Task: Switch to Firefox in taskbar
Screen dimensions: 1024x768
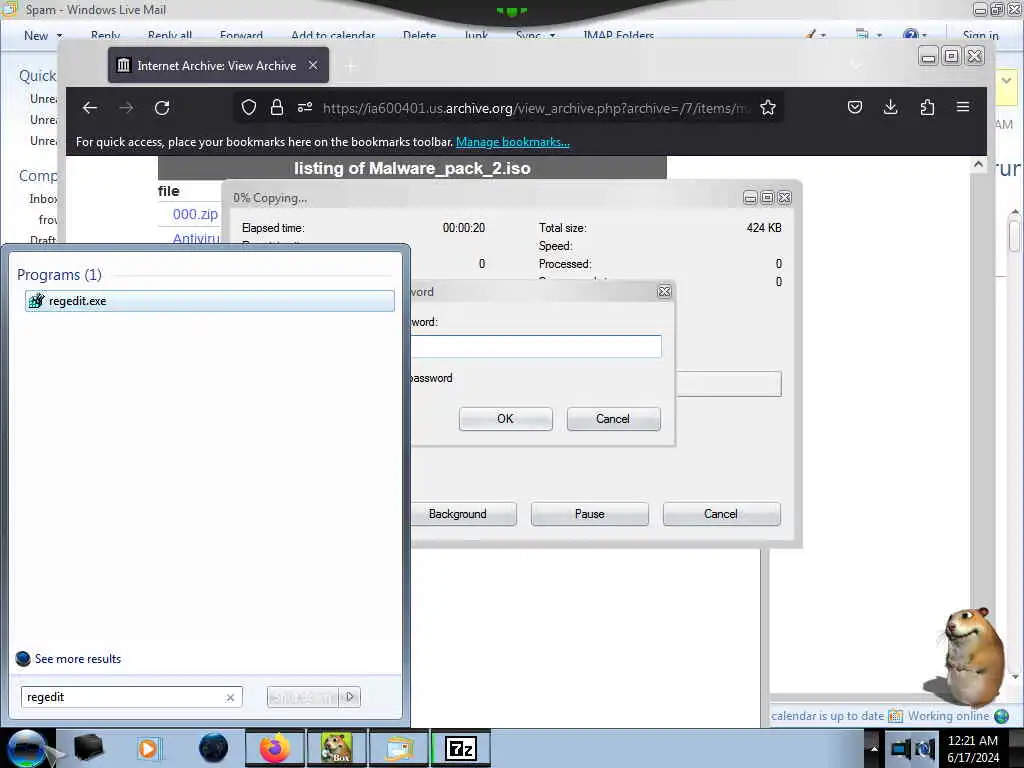Action: click(275, 748)
